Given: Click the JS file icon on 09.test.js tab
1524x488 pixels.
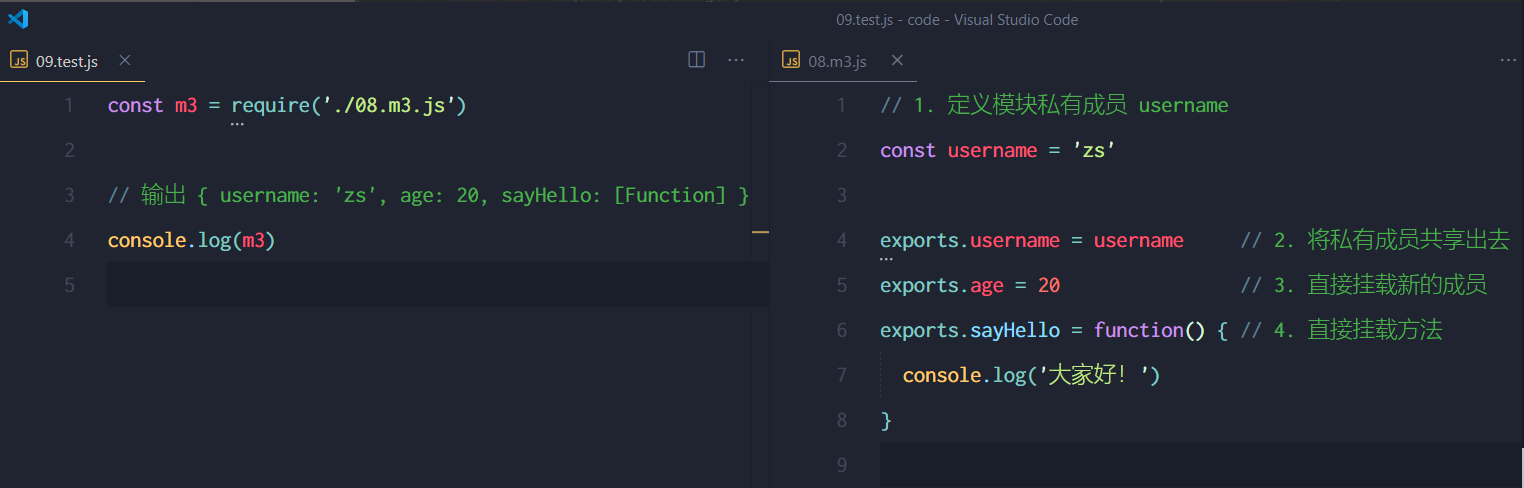Looking at the screenshot, I should tap(19, 61).
